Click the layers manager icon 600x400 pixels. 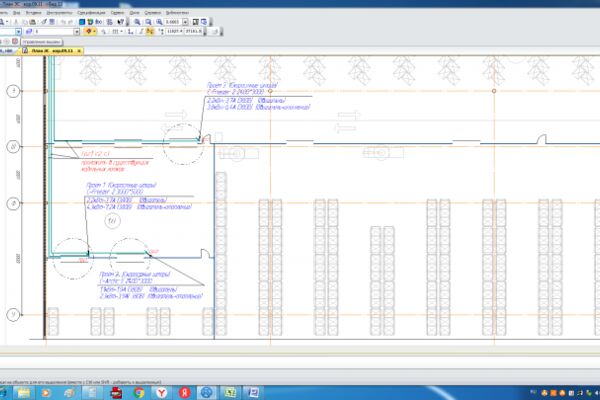pyautogui.click(x=29, y=31)
